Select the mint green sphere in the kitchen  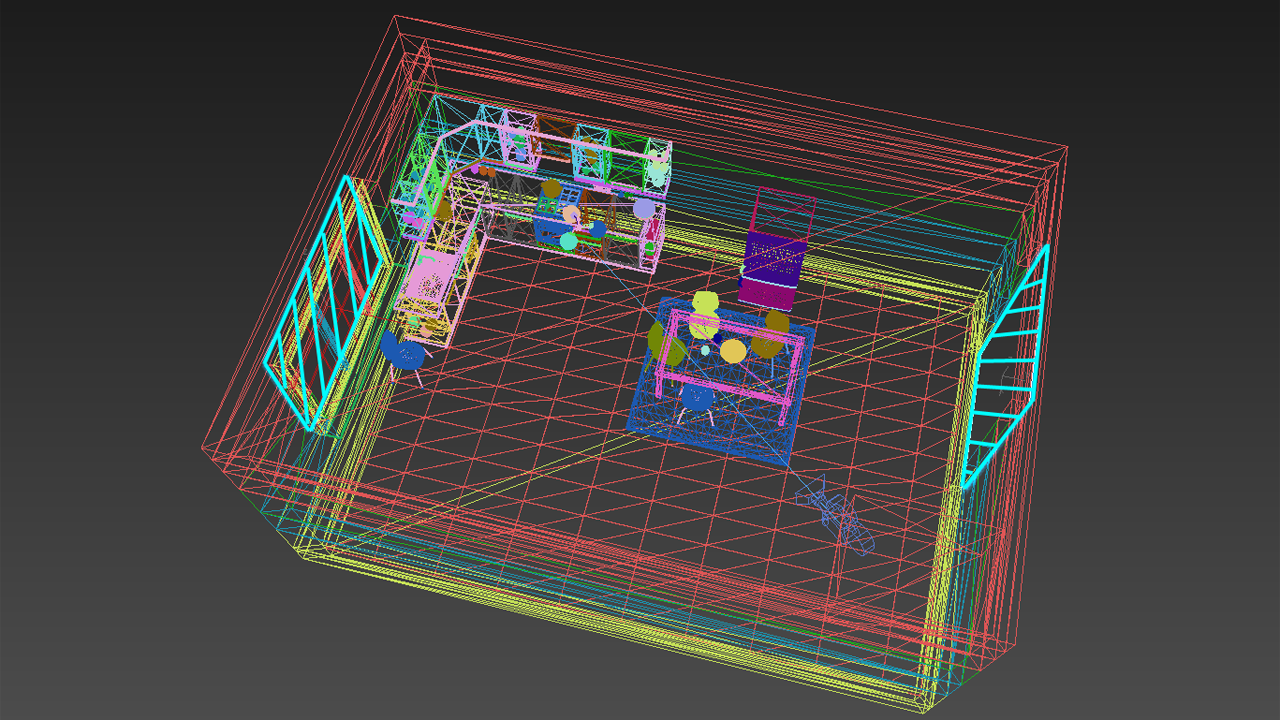[568, 241]
